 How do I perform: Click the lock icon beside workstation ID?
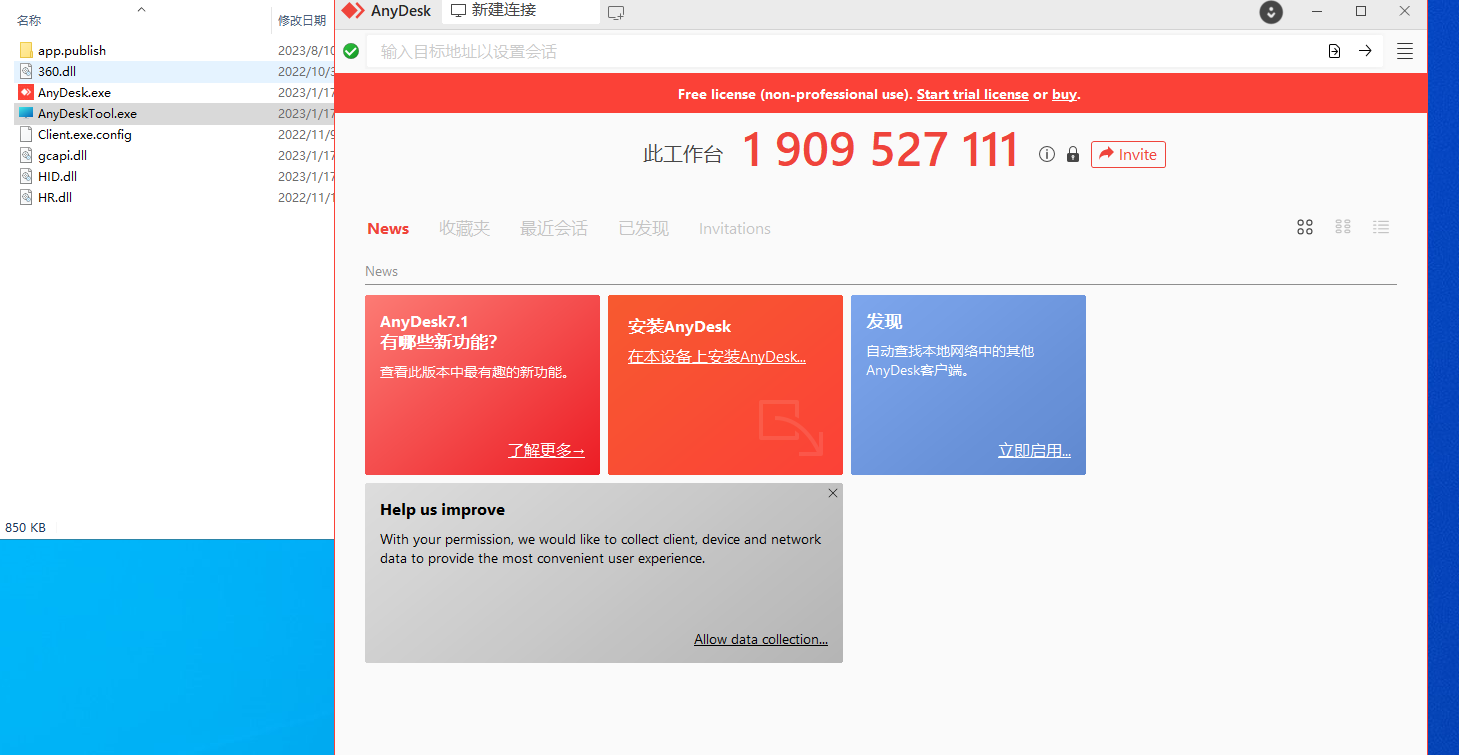click(1073, 154)
